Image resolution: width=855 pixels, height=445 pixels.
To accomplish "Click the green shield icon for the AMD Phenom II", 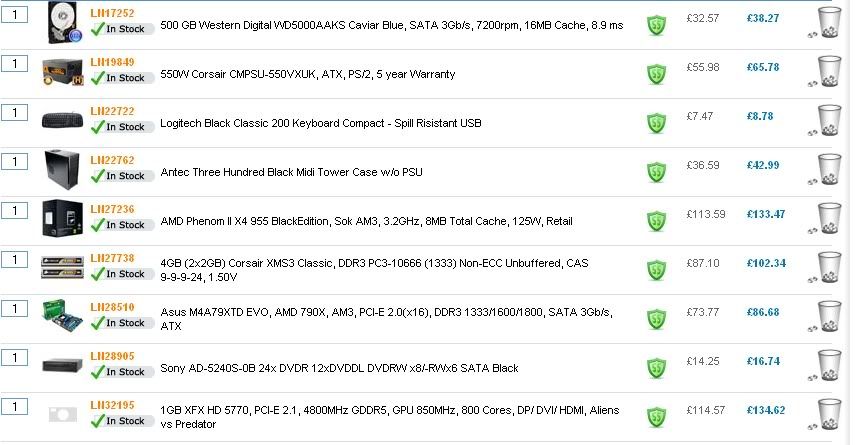I will (654, 221).
